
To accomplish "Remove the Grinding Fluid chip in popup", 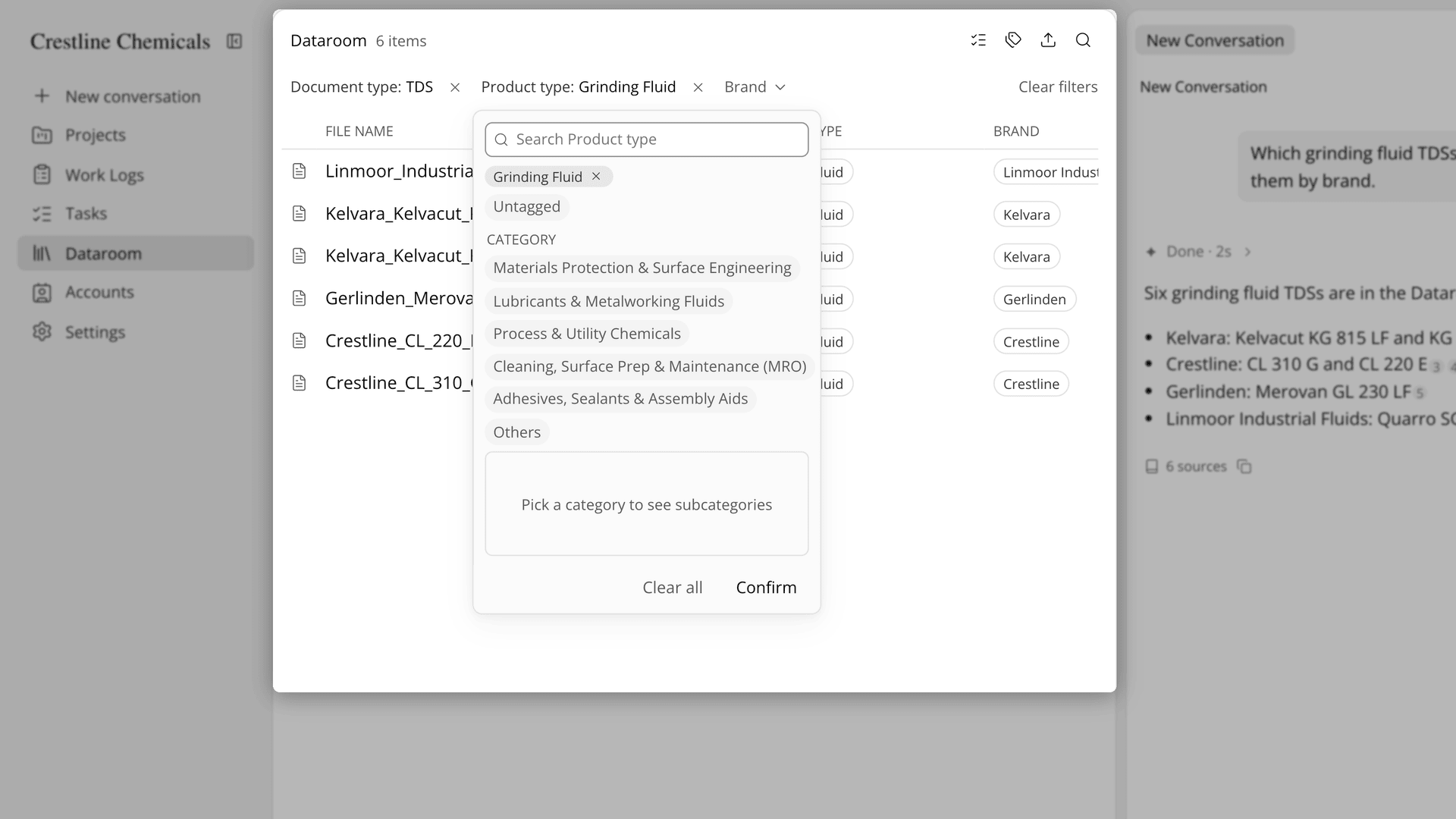I will (596, 177).
